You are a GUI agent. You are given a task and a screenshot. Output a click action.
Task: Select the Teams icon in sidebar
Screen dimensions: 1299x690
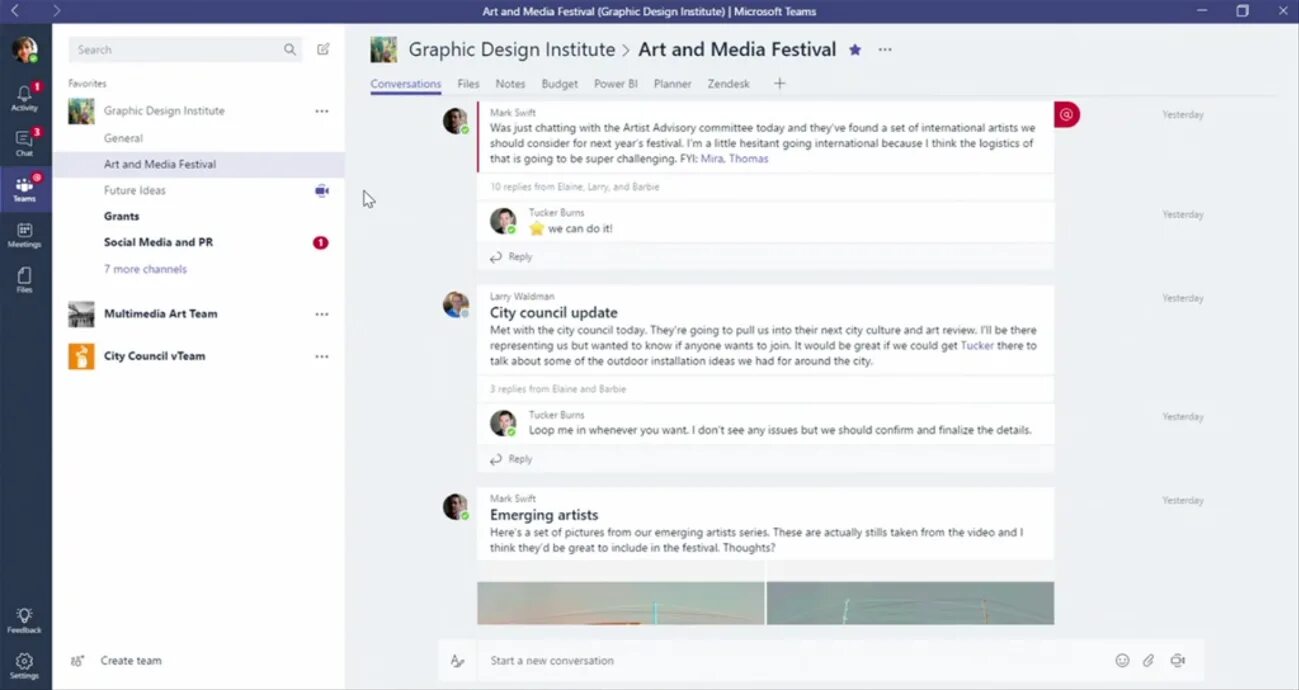click(25, 188)
